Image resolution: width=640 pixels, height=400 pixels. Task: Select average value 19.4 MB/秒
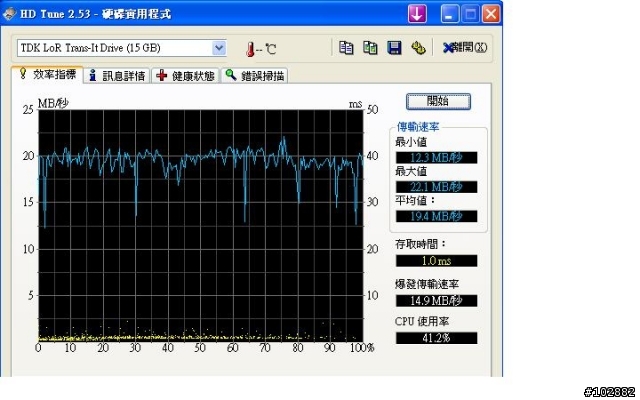(x=436, y=216)
